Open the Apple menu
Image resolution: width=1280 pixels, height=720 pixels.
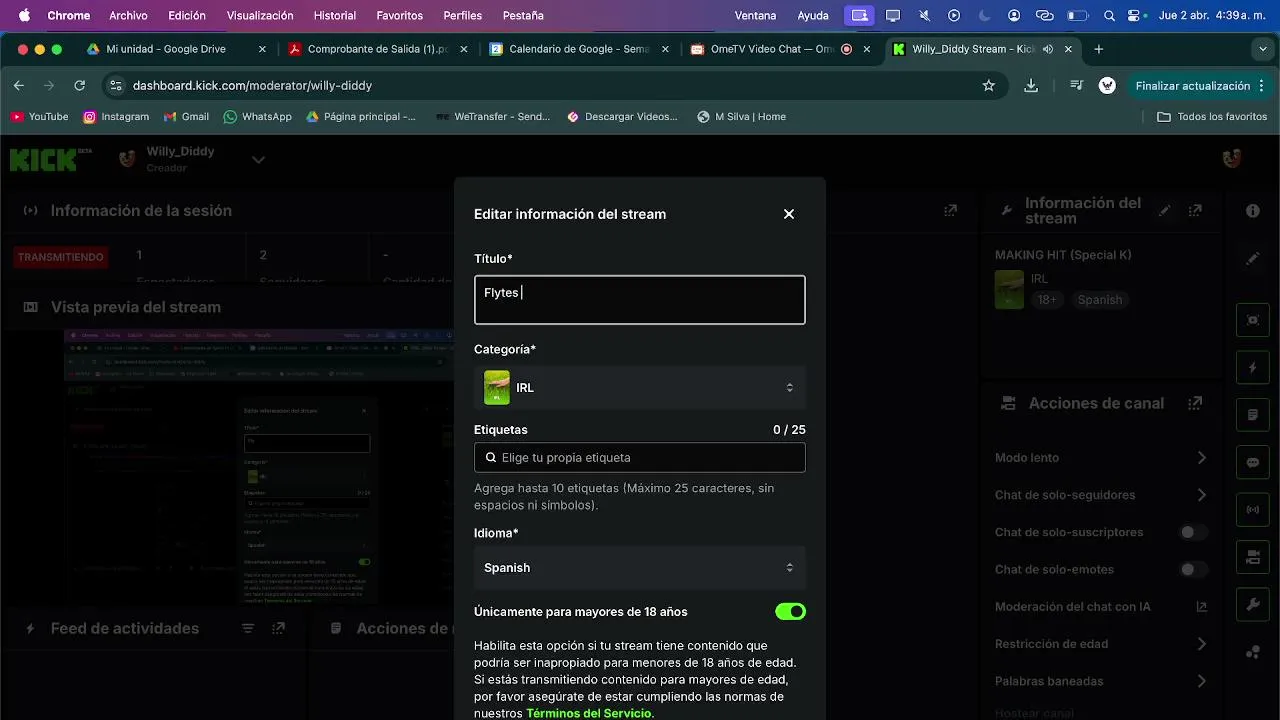point(24,16)
